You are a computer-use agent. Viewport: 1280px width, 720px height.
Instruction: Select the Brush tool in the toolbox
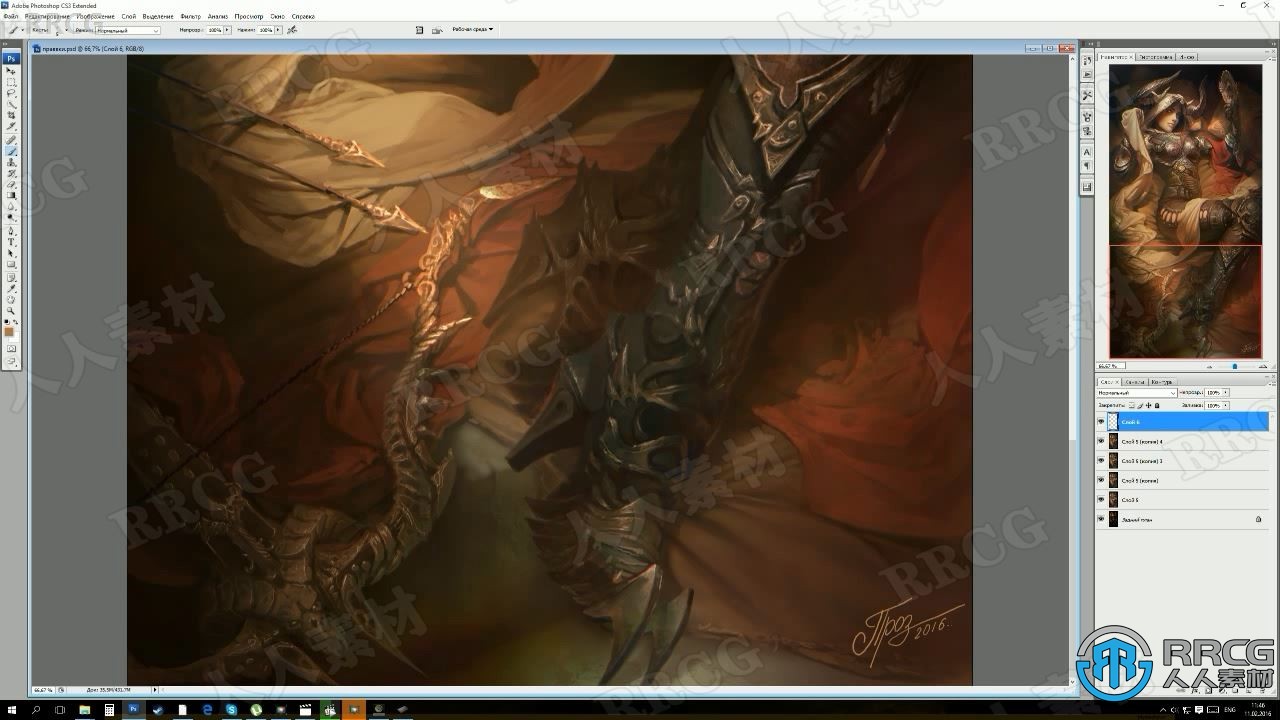pyautogui.click(x=12, y=150)
